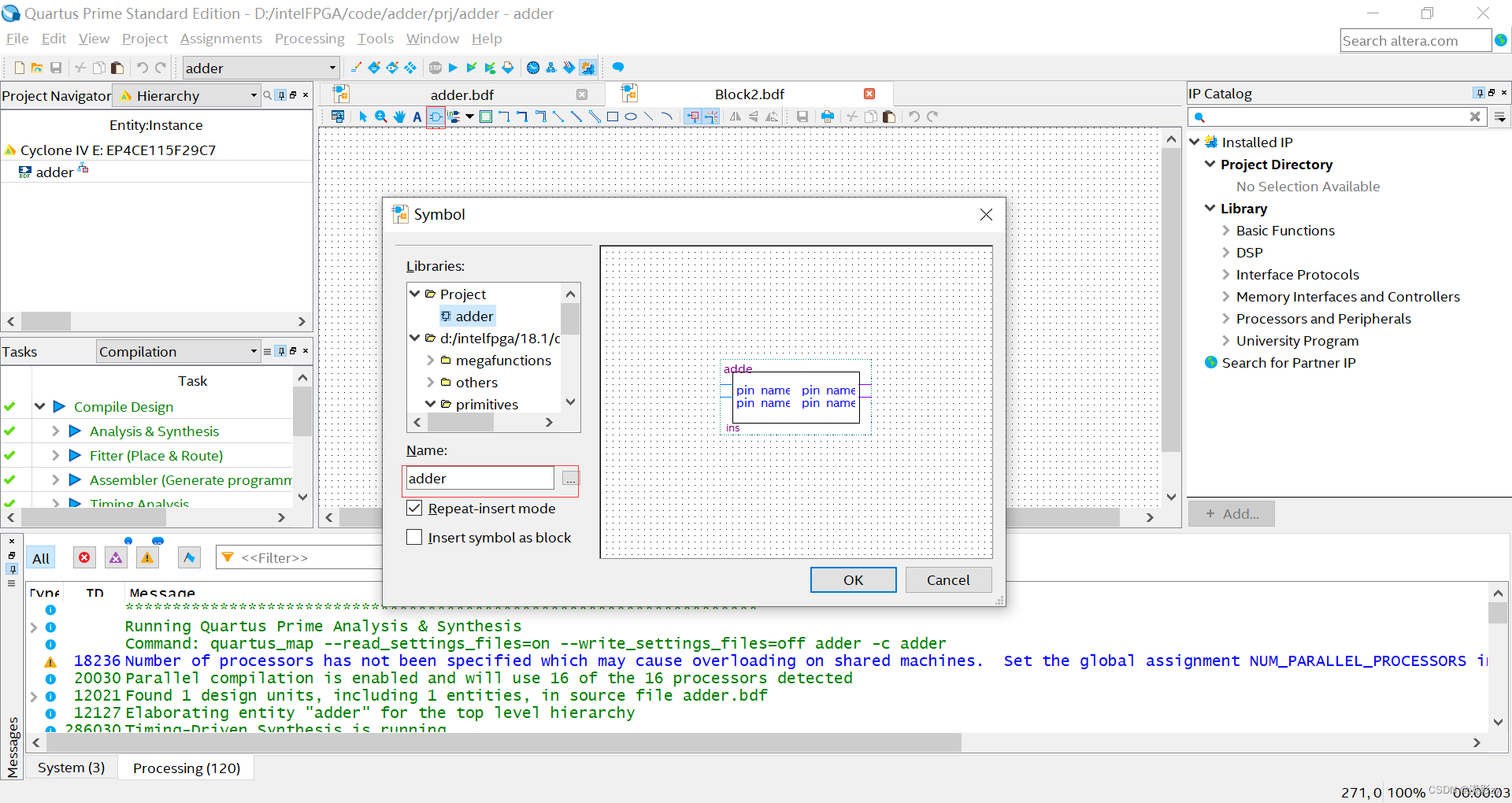Click the globe icon beside Search altera.com
Image resolution: width=1512 pixels, height=803 pixels.
point(1501,40)
